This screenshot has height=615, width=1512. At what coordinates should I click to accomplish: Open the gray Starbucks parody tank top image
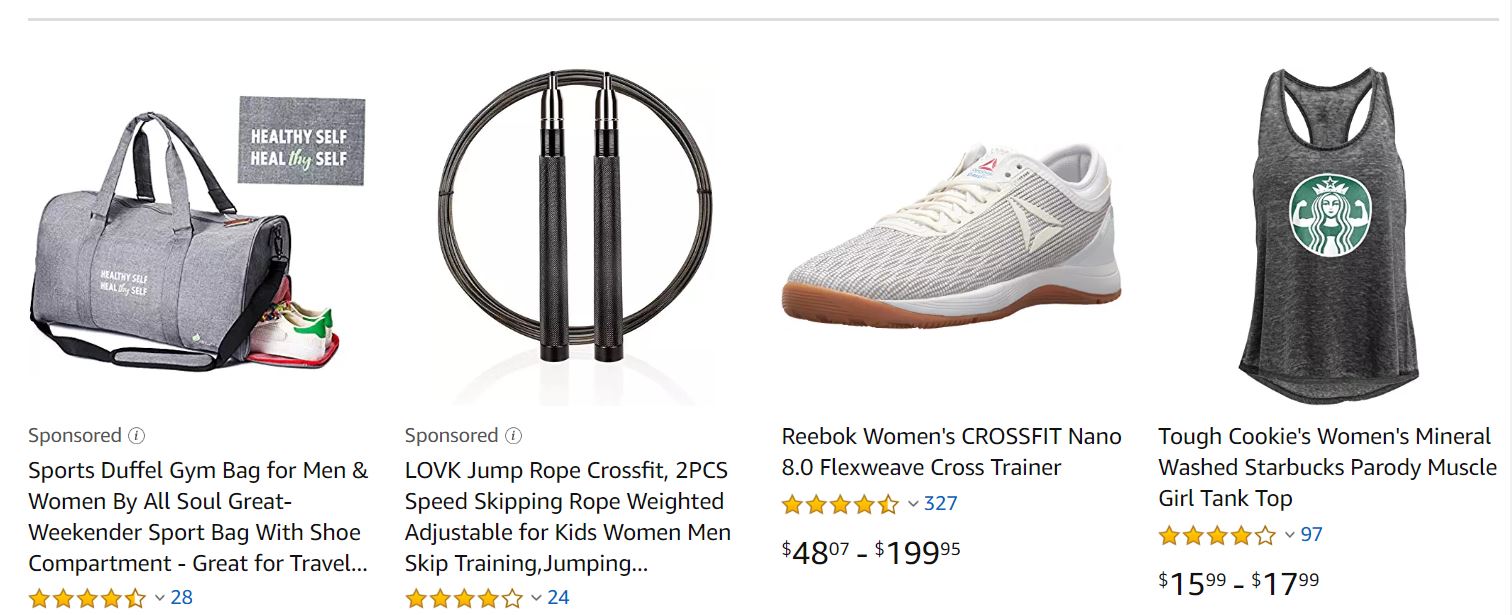pos(1327,236)
